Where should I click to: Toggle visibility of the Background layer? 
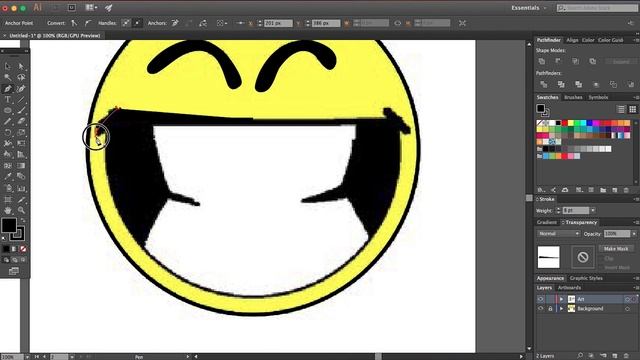coord(541,309)
